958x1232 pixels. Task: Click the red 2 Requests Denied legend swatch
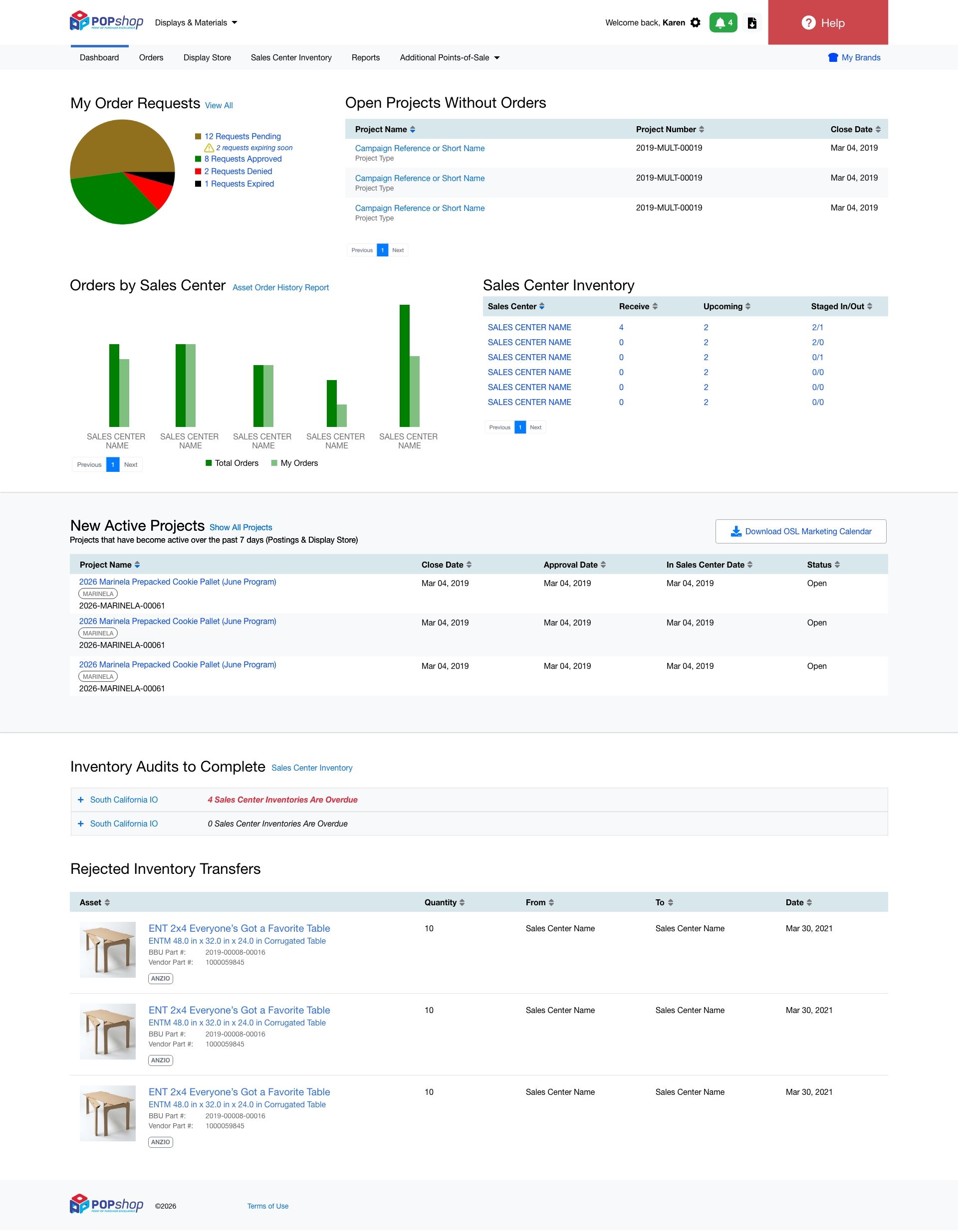[x=198, y=172]
